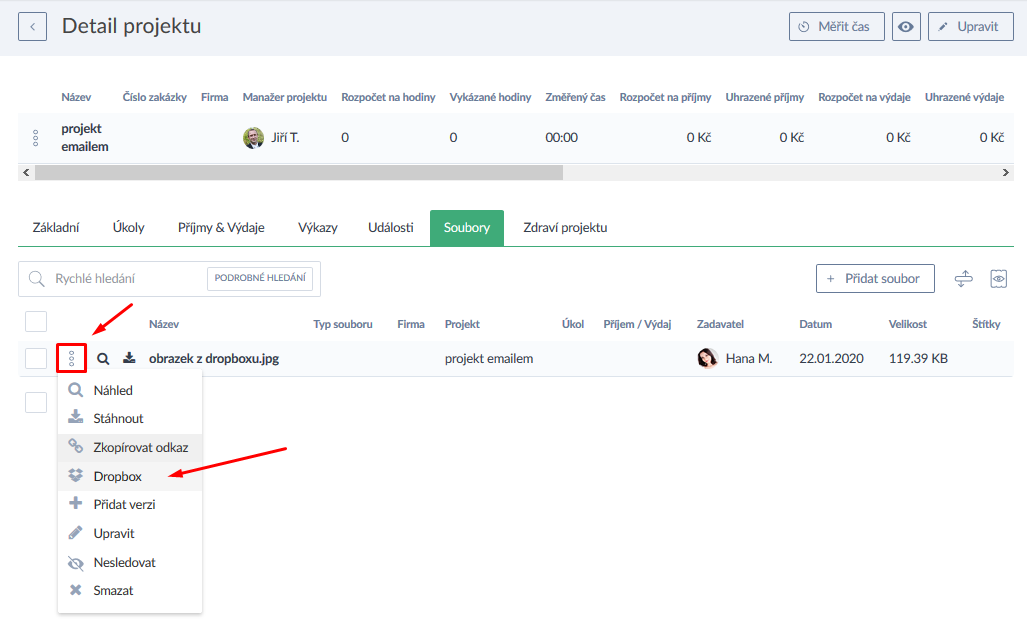This screenshot has width=1027, height=627.
Task: Toggle the select-all checkbox in file header
Action: (36, 321)
